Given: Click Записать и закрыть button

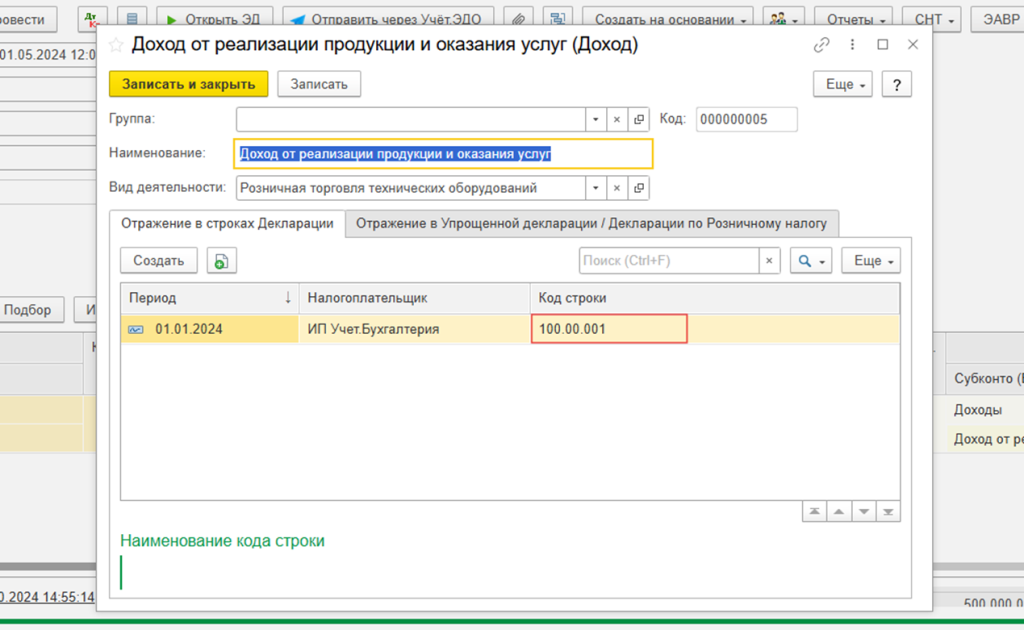Looking at the screenshot, I should [187, 84].
